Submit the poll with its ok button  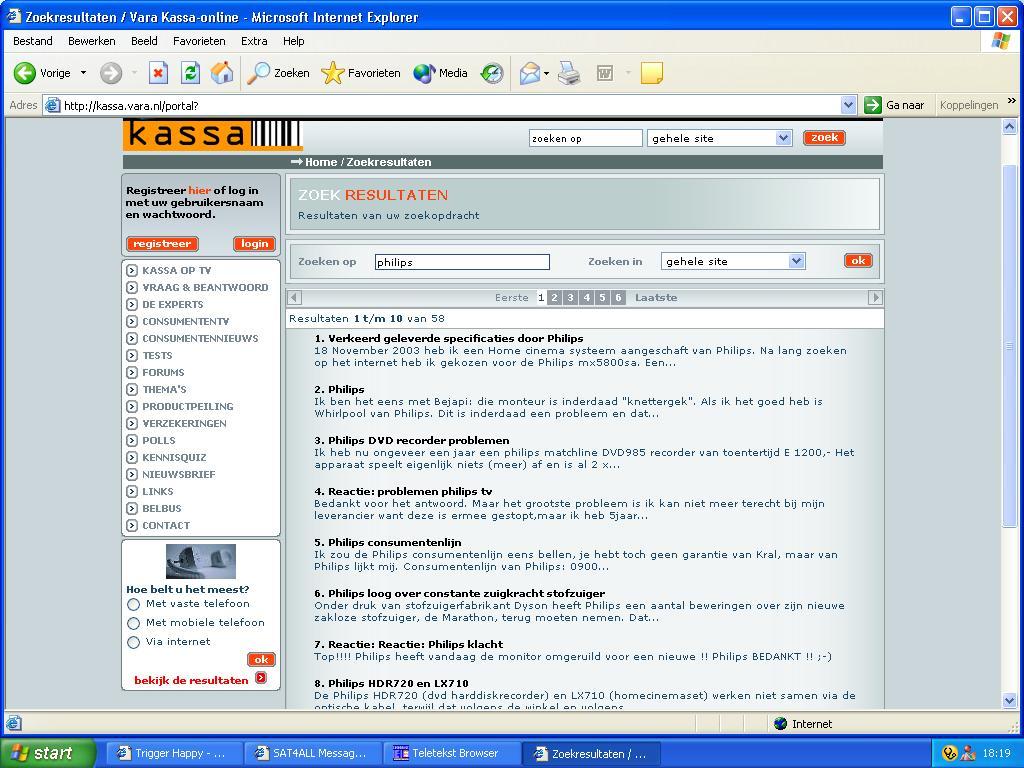pos(261,659)
